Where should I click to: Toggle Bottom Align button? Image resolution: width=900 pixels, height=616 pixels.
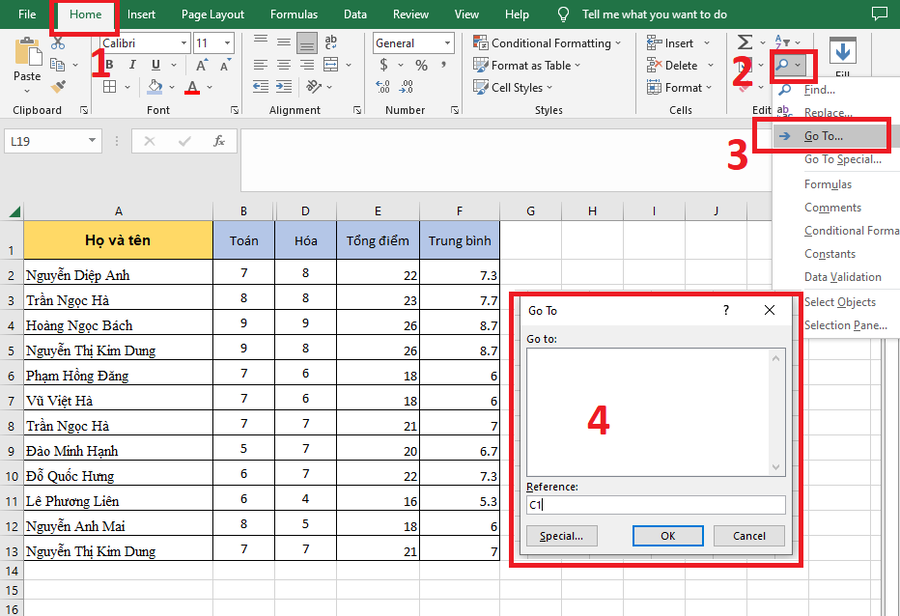coord(307,43)
